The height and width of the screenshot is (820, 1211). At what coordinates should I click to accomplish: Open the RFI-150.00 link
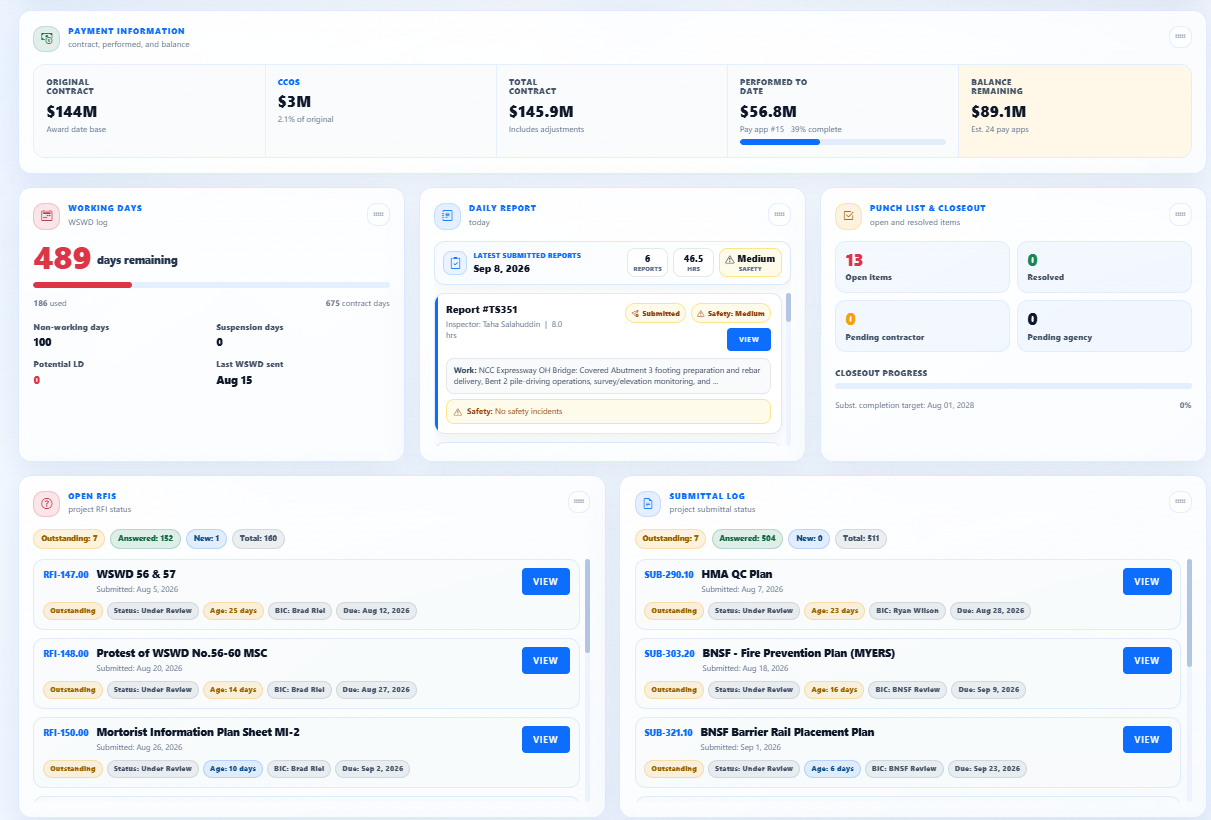(x=66, y=733)
